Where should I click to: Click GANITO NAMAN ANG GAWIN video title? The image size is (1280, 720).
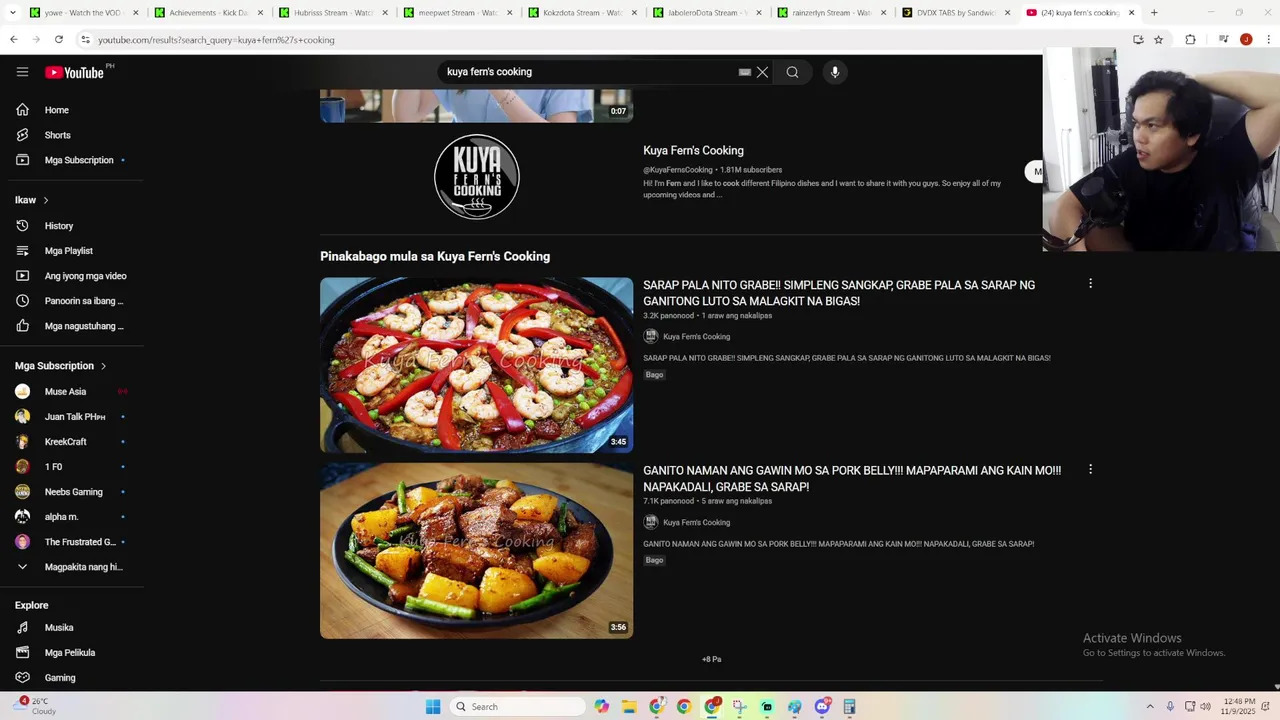852,479
